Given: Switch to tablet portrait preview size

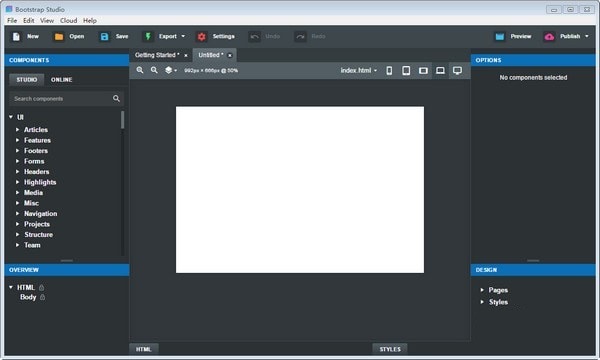Looking at the screenshot, I should click(406, 70).
